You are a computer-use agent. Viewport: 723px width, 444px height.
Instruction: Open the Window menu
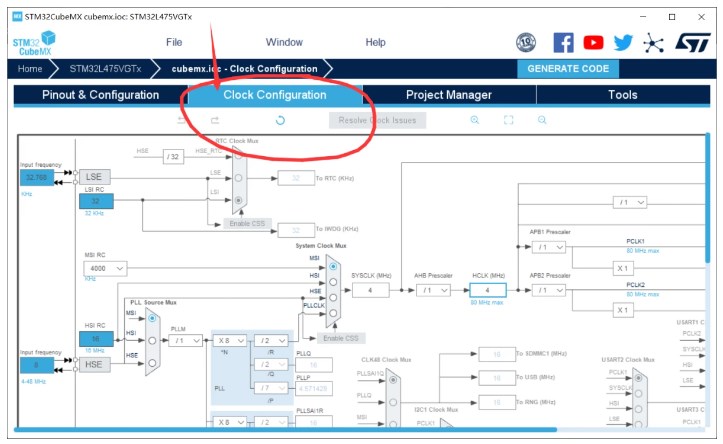click(x=284, y=42)
